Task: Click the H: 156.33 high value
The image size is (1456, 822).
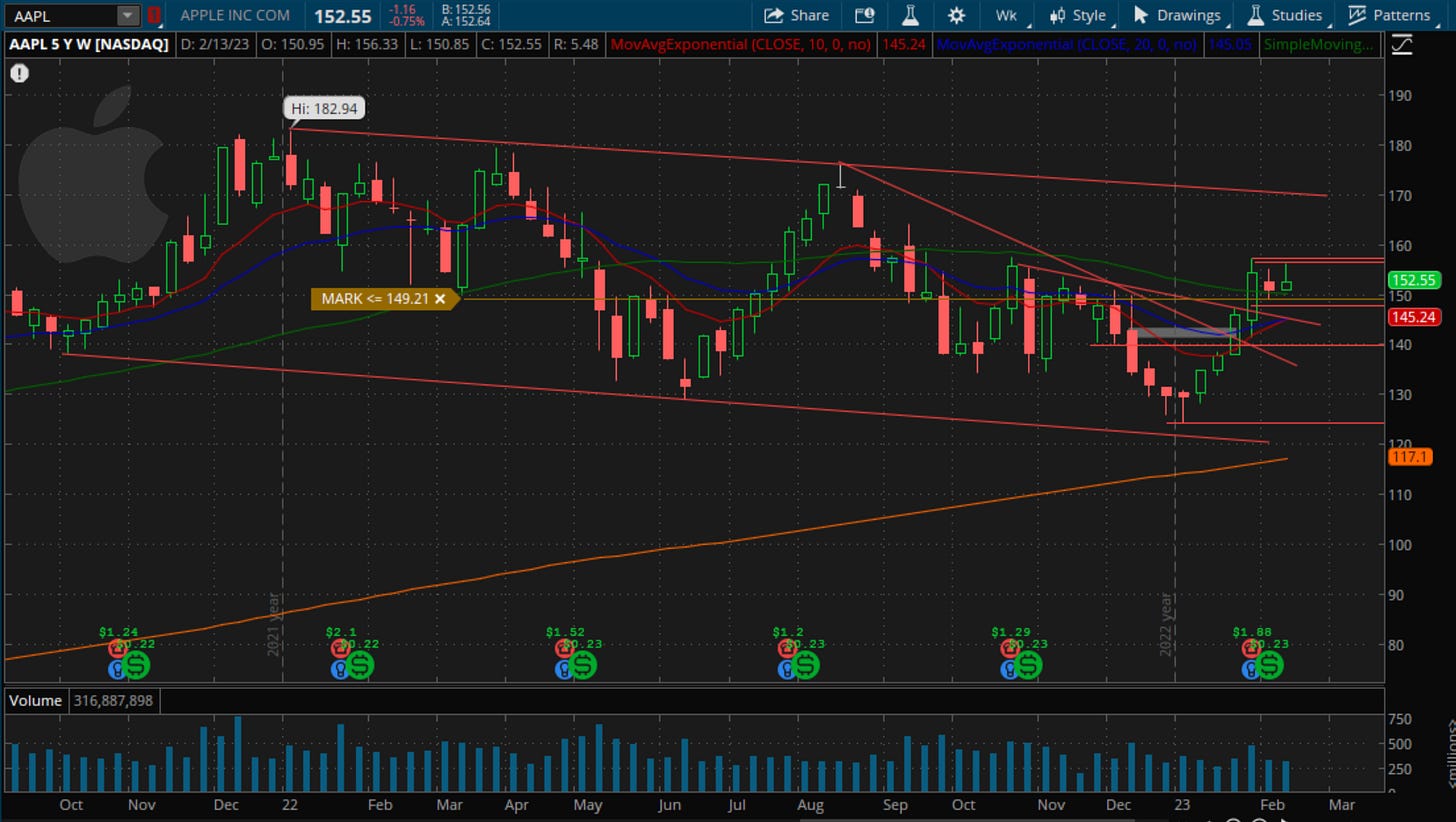Action: point(368,44)
